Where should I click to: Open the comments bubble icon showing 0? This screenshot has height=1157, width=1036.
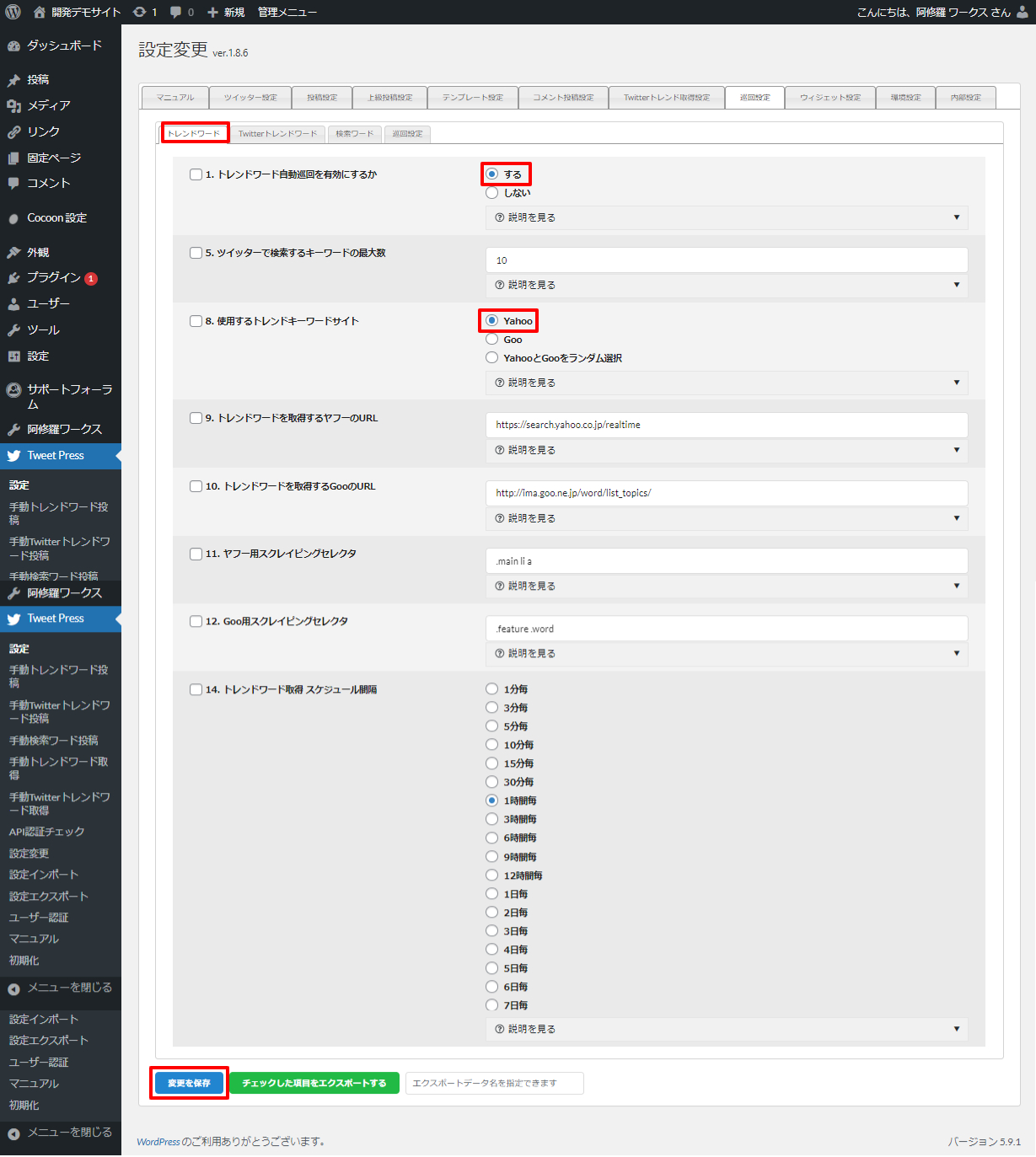click(175, 12)
